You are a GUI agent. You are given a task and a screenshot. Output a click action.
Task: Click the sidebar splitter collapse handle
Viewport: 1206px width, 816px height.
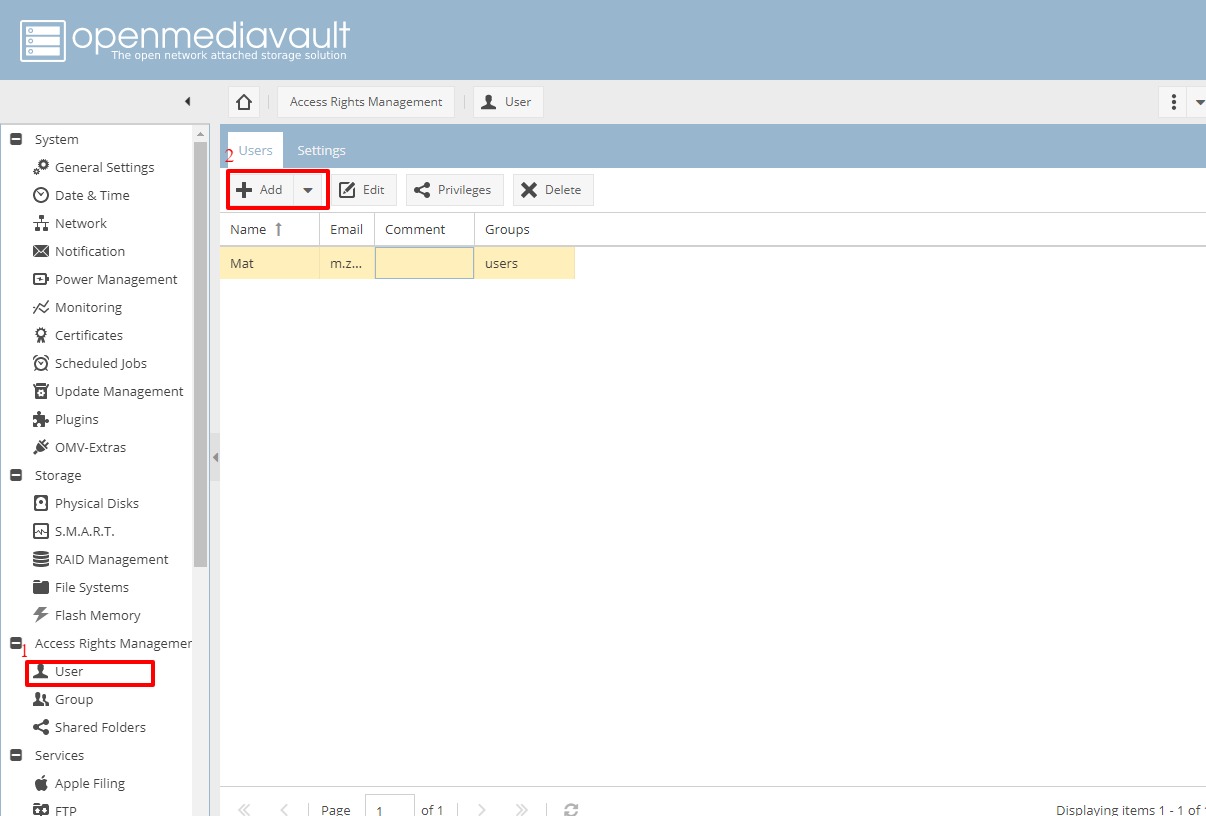tap(215, 457)
